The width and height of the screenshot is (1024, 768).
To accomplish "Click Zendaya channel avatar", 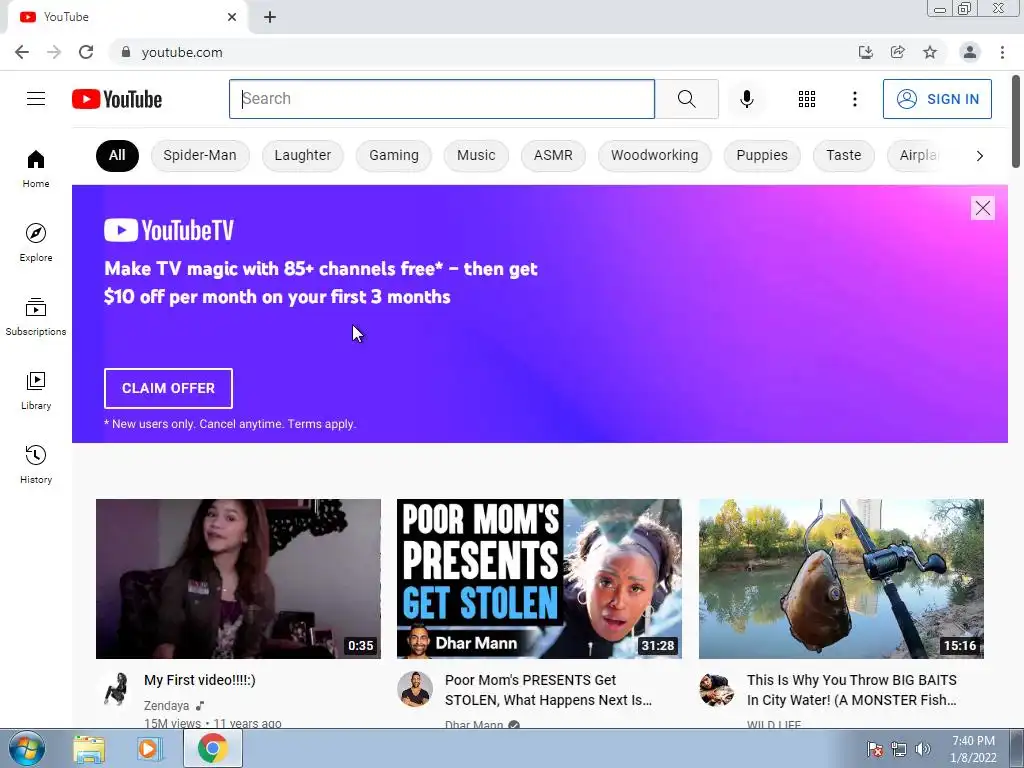I will coord(114,689).
